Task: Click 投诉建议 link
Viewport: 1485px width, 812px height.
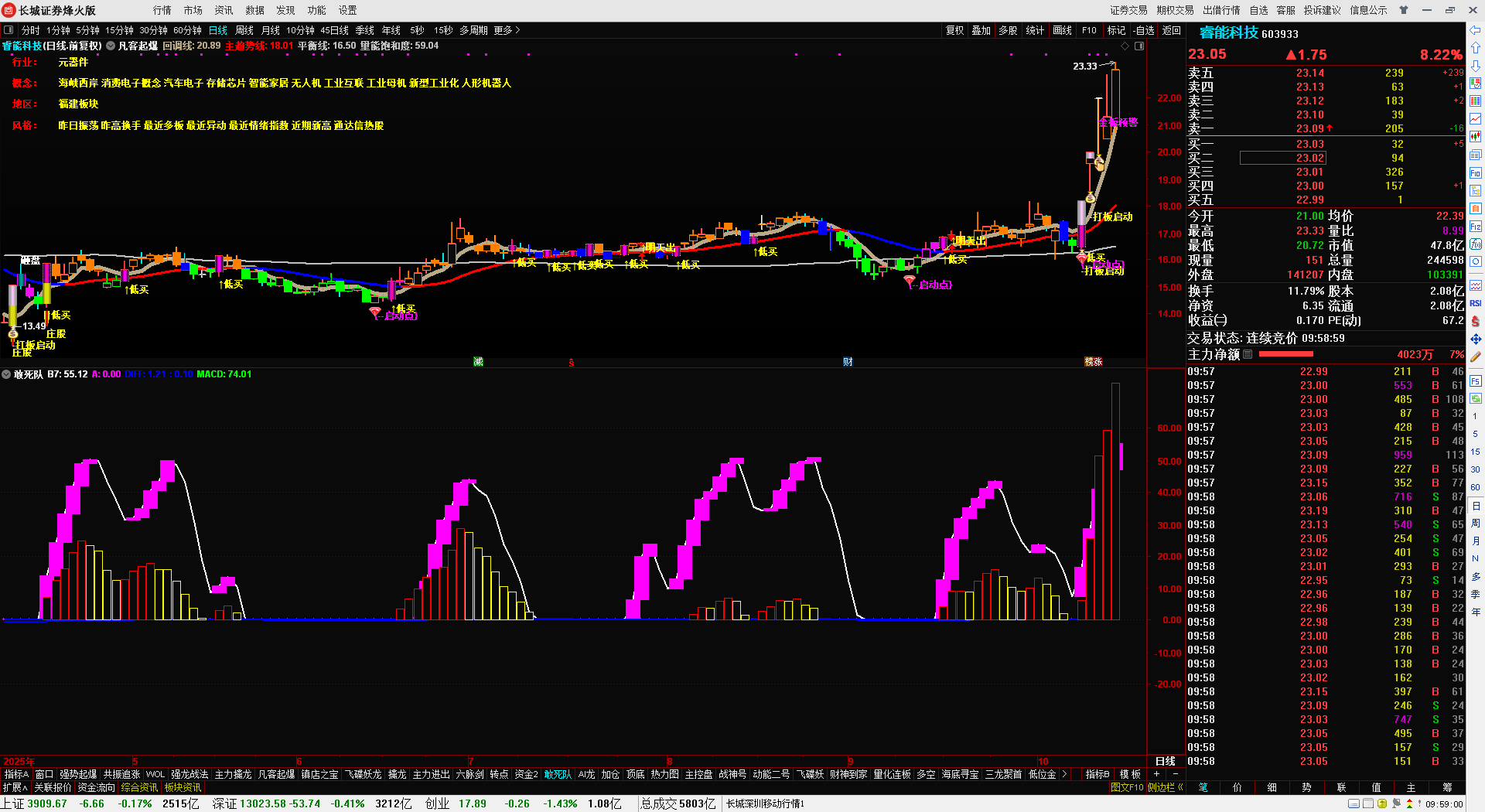Action: click(x=1323, y=10)
